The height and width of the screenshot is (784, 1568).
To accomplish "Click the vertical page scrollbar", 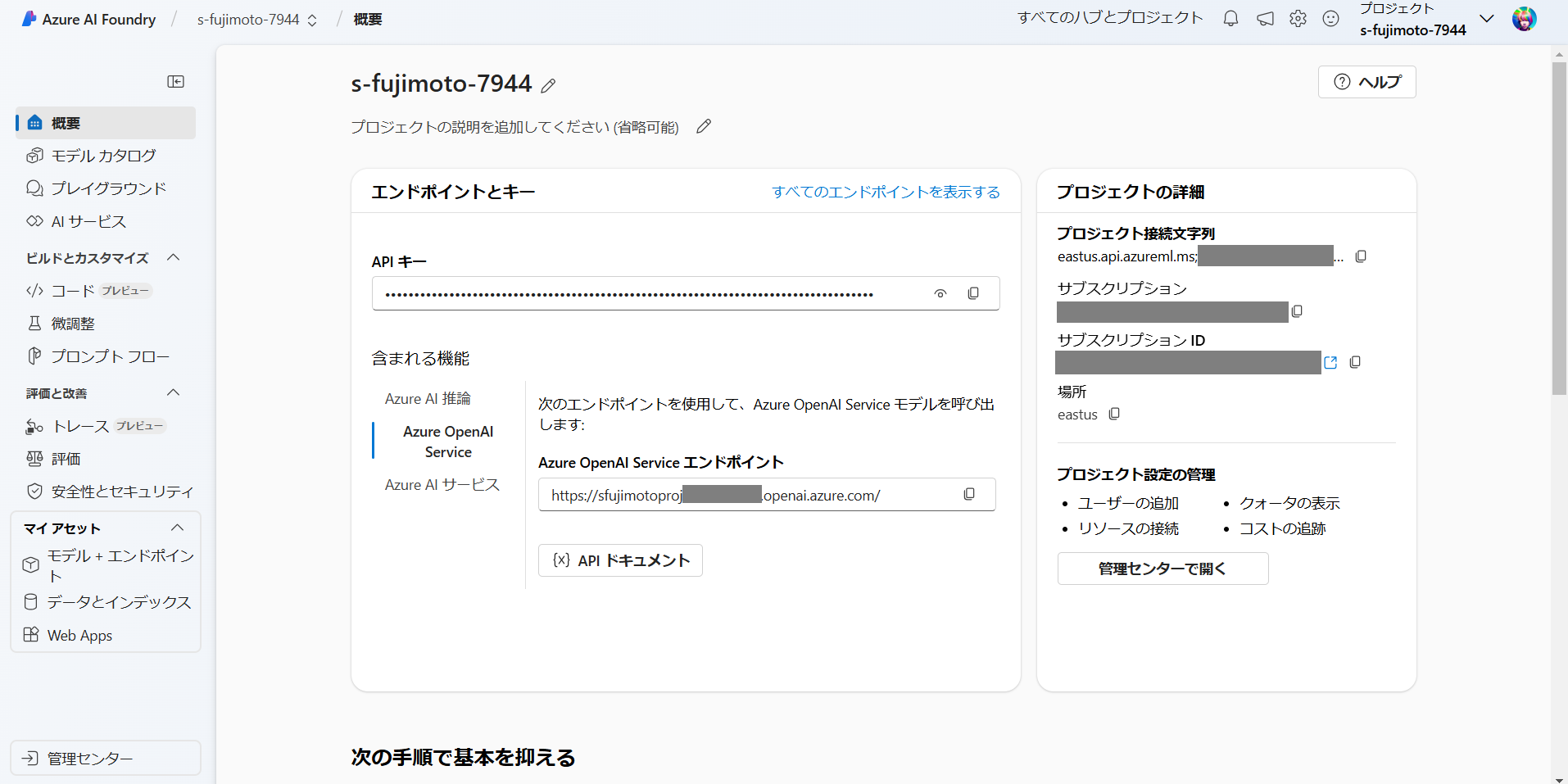I will click(1559, 229).
